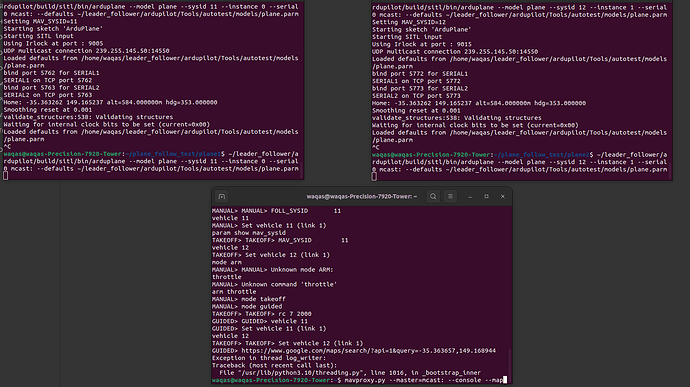Click 'UDP multicast connection' line in left terminal
Screen dimensions: 690x387
[86, 51]
